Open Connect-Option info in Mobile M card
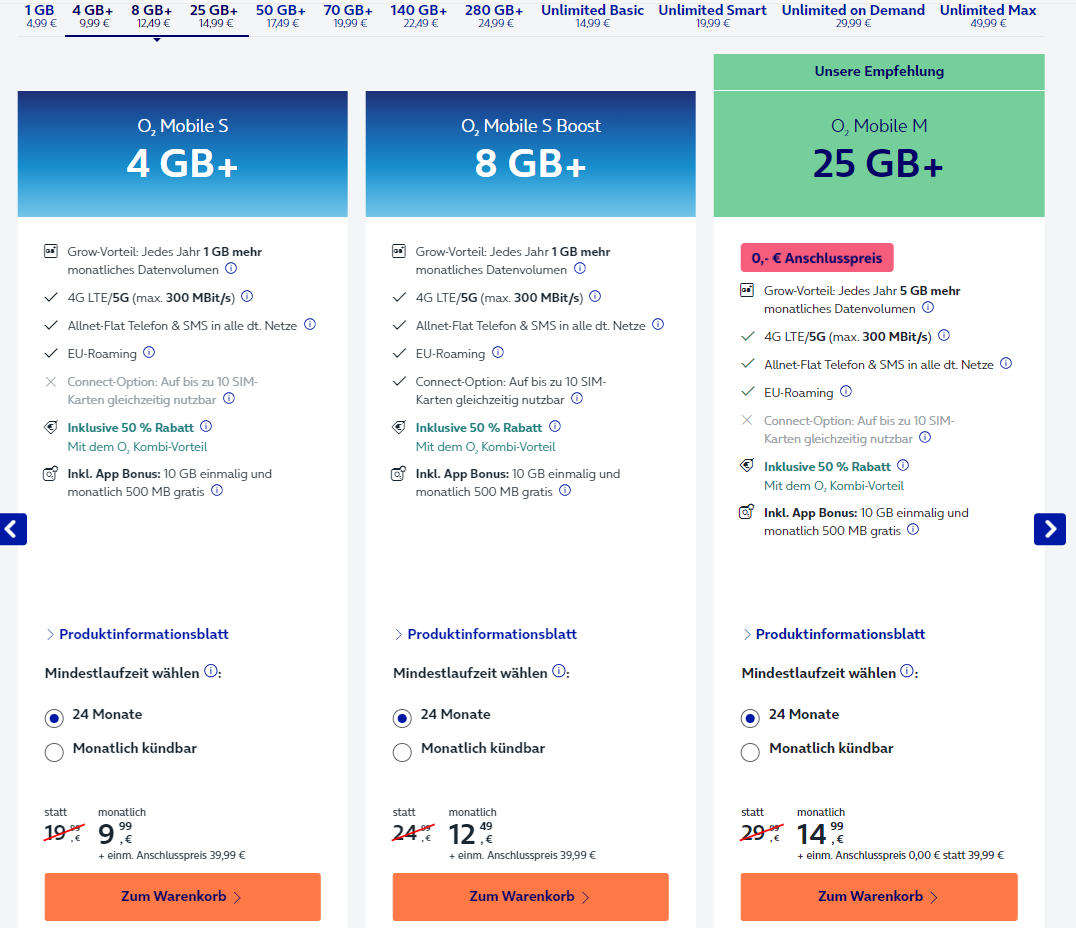Viewport: 1076px width, 928px height. (x=925, y=437)
